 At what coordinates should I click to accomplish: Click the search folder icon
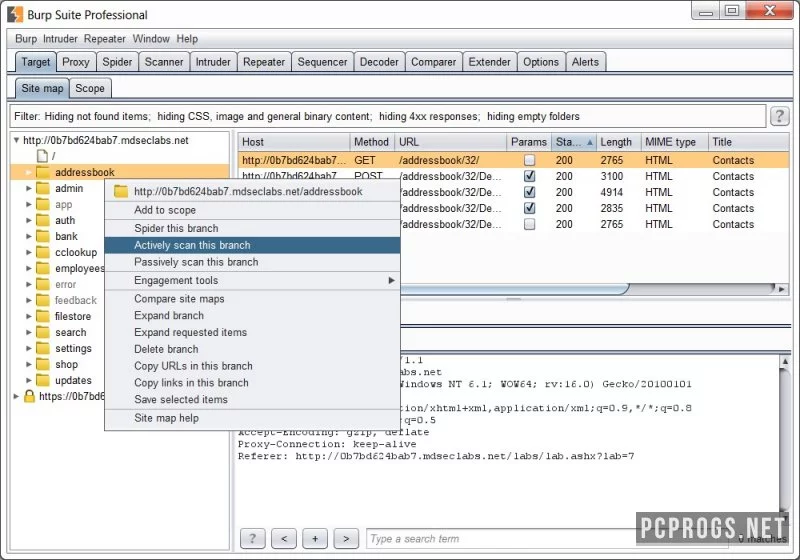[x=43, y=332]
